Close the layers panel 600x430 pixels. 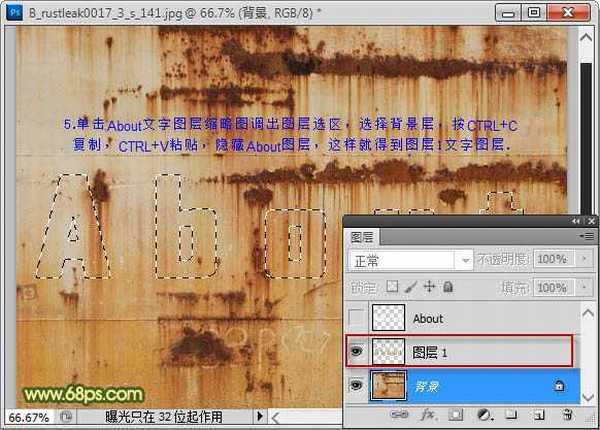click(591, 221)
